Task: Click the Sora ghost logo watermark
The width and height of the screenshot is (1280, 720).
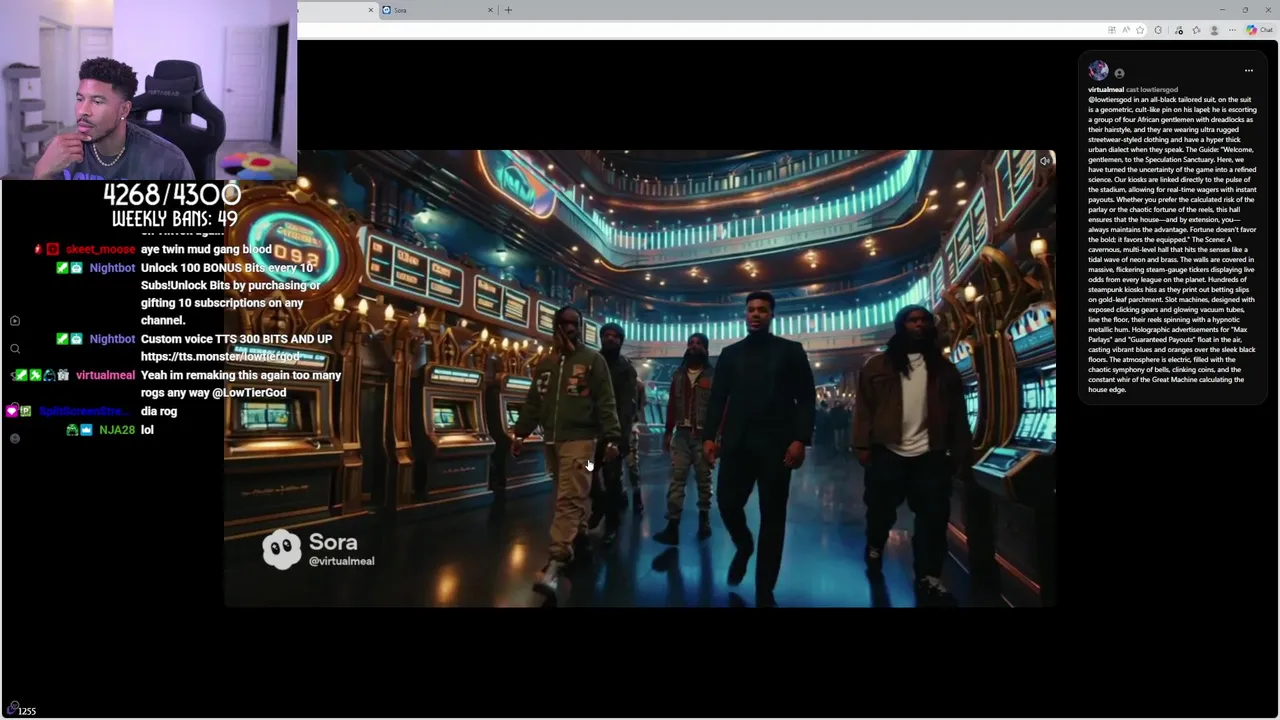Action: [x=281, y=549]
